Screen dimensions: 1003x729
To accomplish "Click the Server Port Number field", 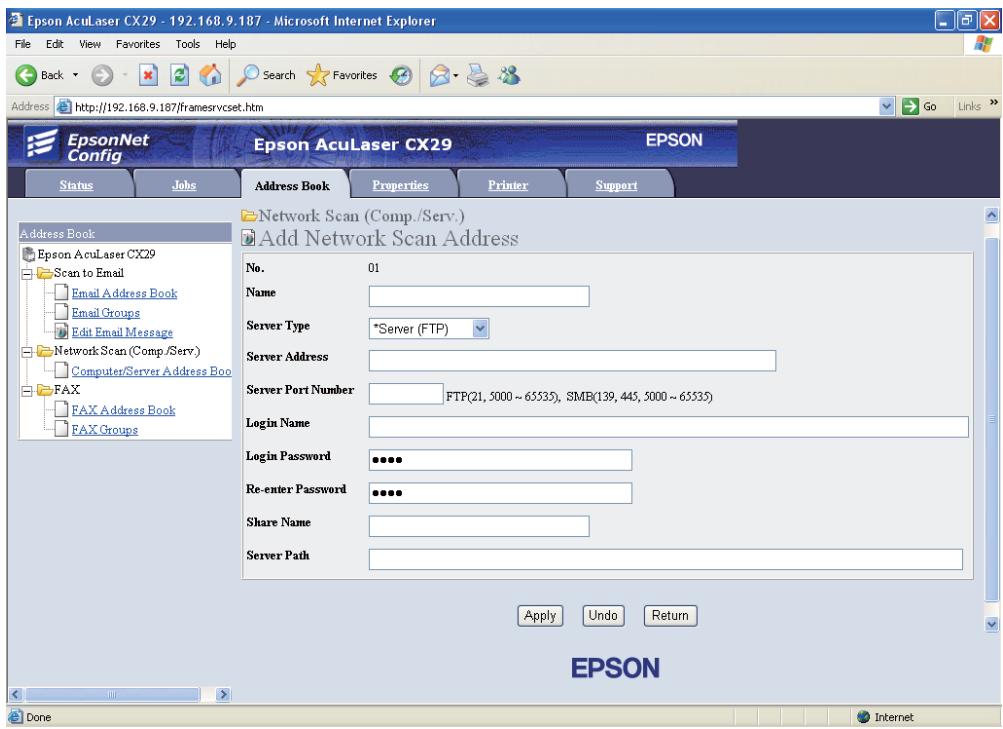I will coord(406,394).
